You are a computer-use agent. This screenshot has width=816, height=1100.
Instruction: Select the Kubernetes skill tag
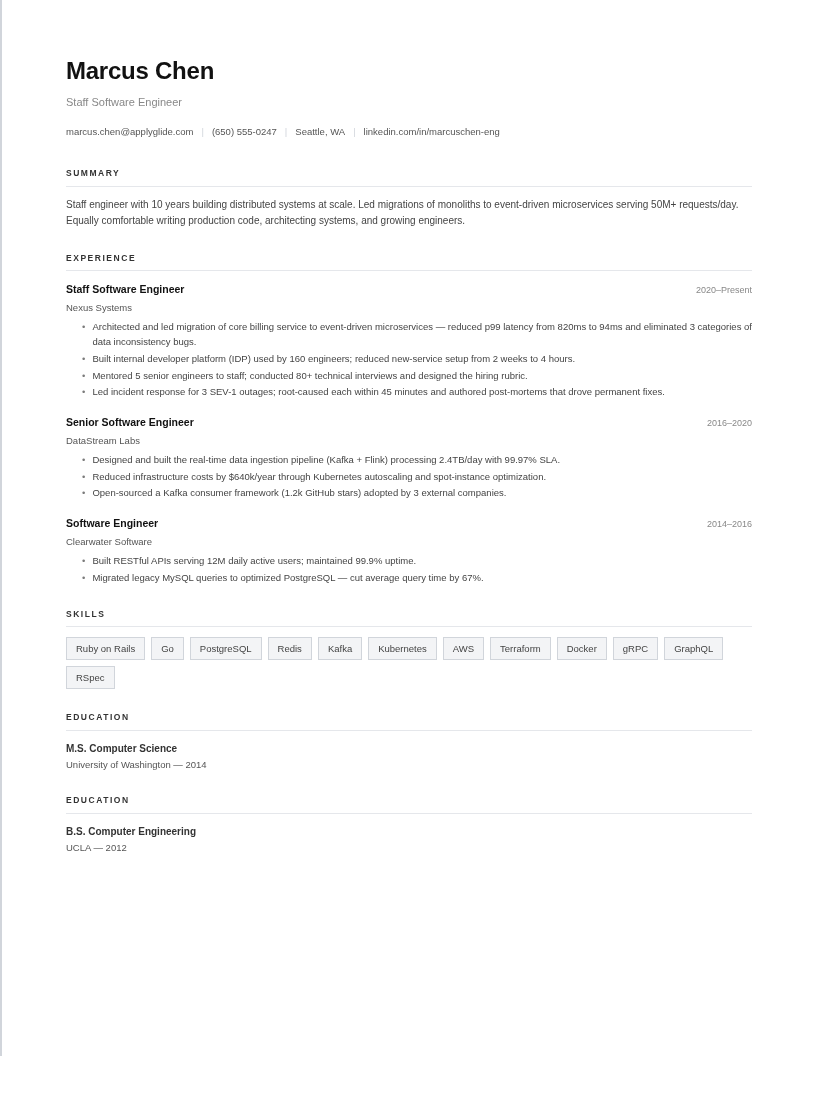coord(402,649)
